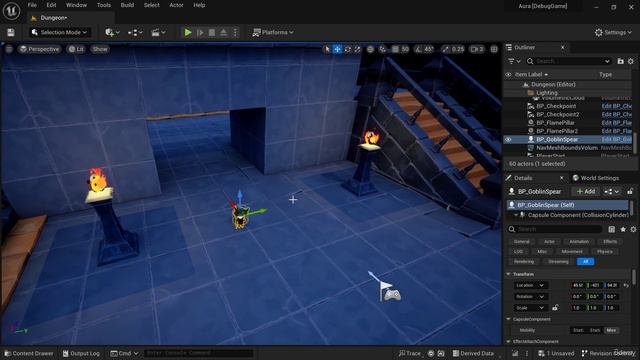Image resolution: width=640 pixels, height=360 pixels.
Task: Toggle scale snapping 0.25 icon
Action: click(x=445, y=49)
